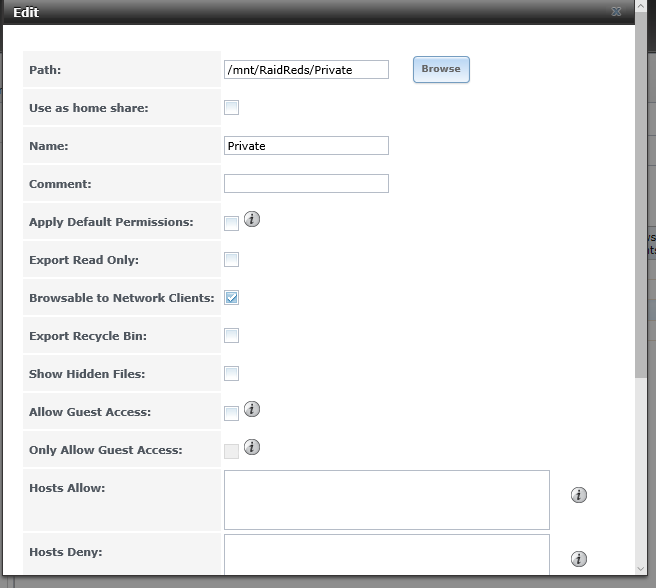Tick Apply Default Permissions checkbox

click(x=231, y=223)
